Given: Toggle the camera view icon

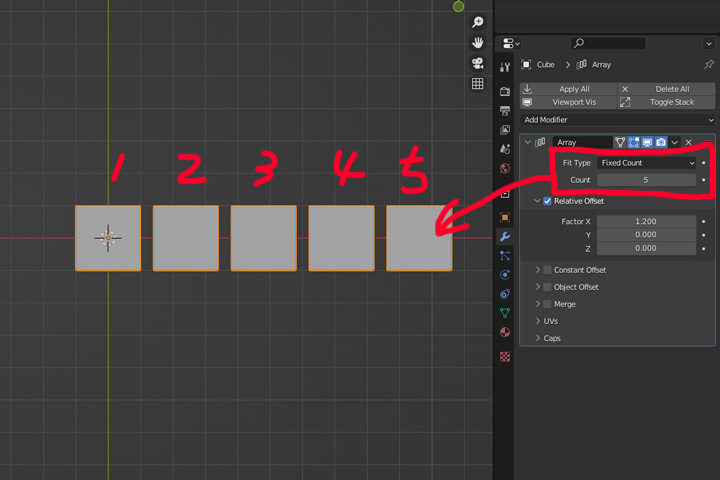Looking at the screenshot, I should click(x=478, y=63).
